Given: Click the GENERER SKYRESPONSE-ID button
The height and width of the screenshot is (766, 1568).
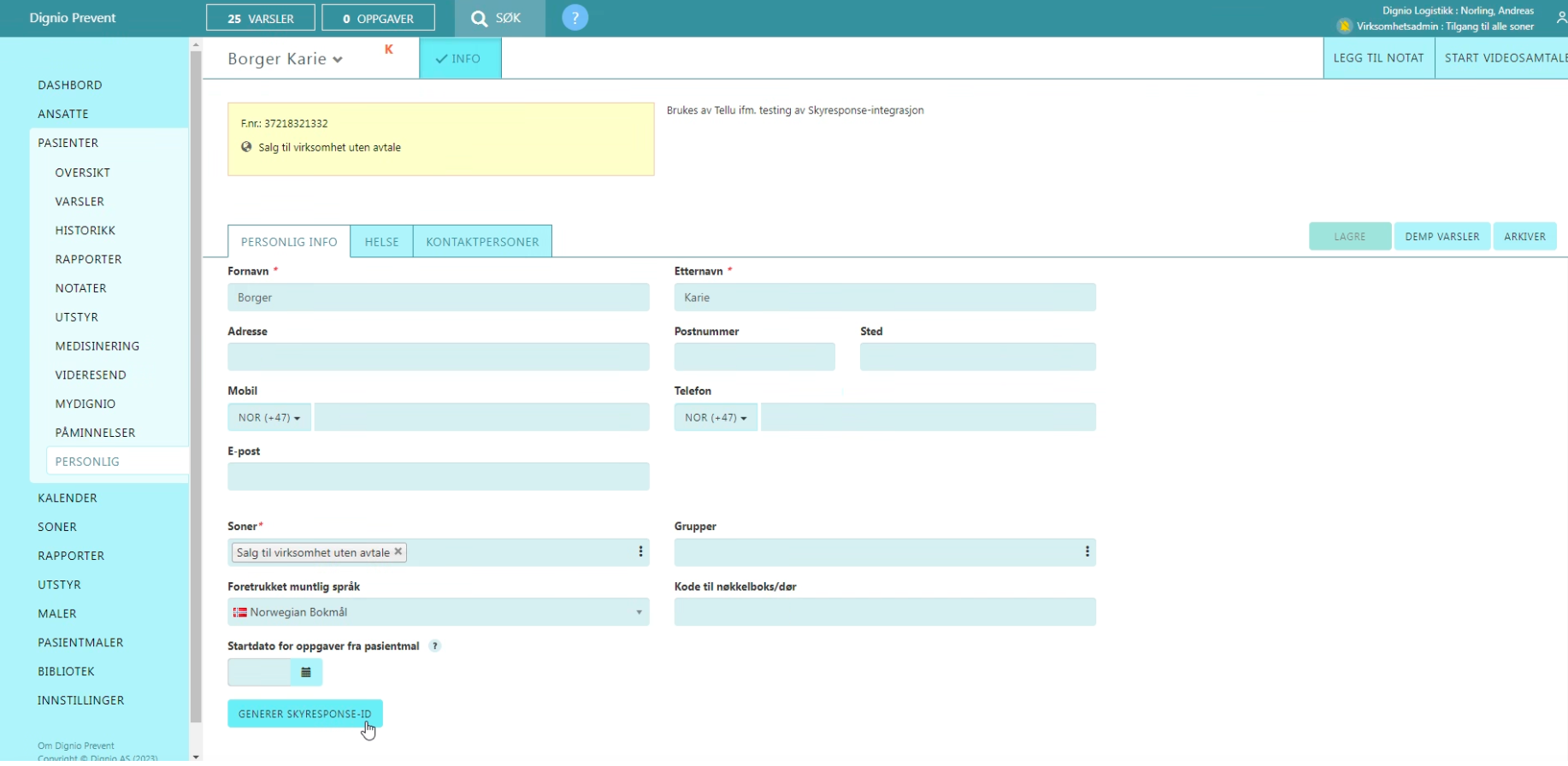Looking at the screenshot, I should (x=304, y=714).
